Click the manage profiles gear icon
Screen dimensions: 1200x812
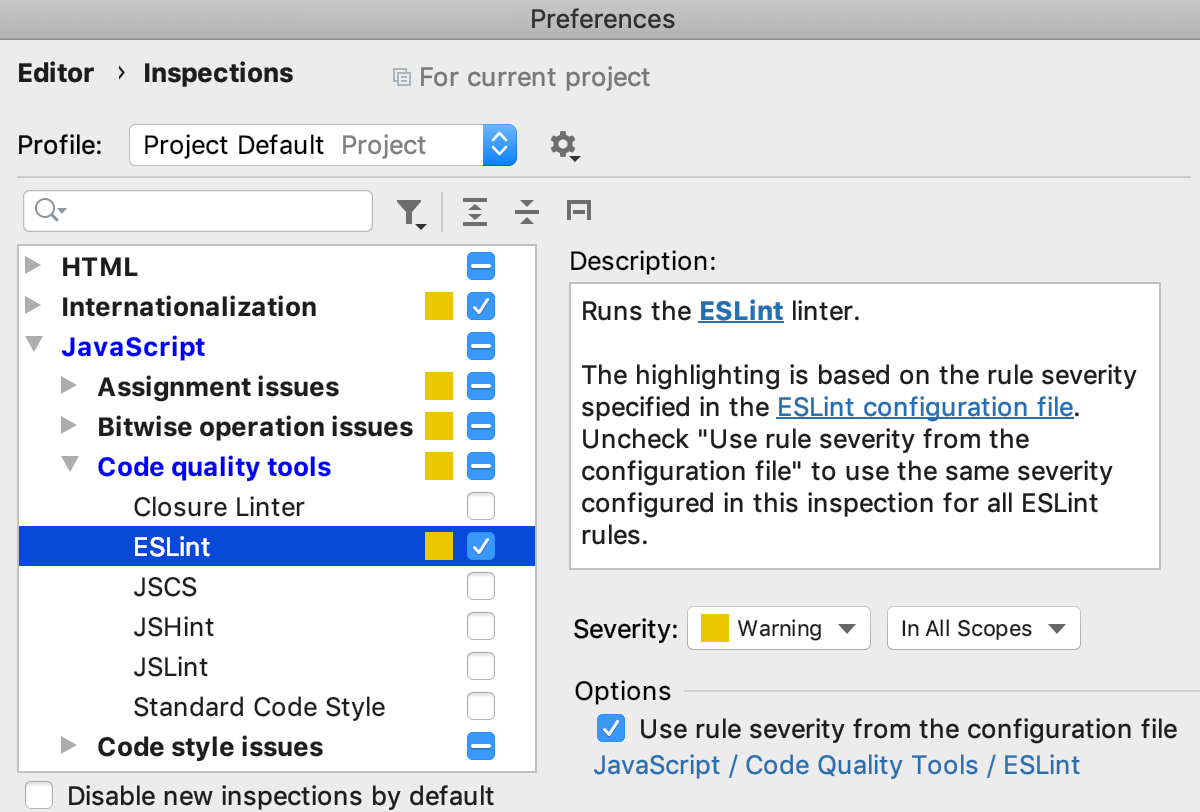(x=565, y=146)
